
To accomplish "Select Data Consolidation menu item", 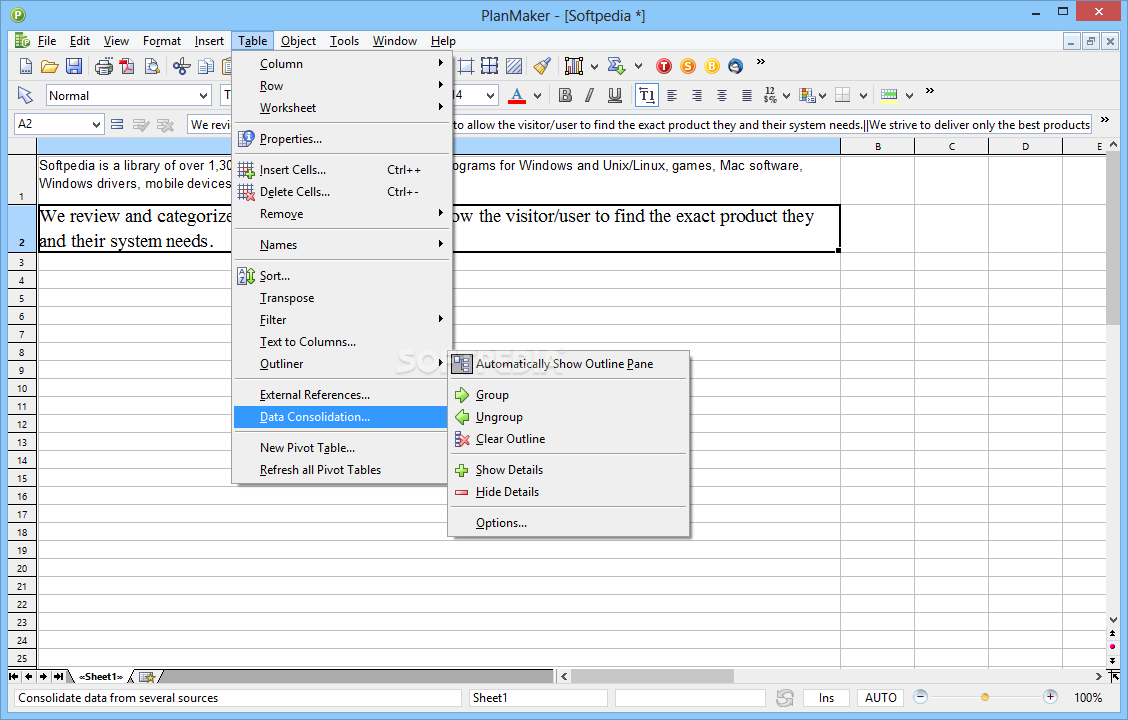I will point(341,417).
